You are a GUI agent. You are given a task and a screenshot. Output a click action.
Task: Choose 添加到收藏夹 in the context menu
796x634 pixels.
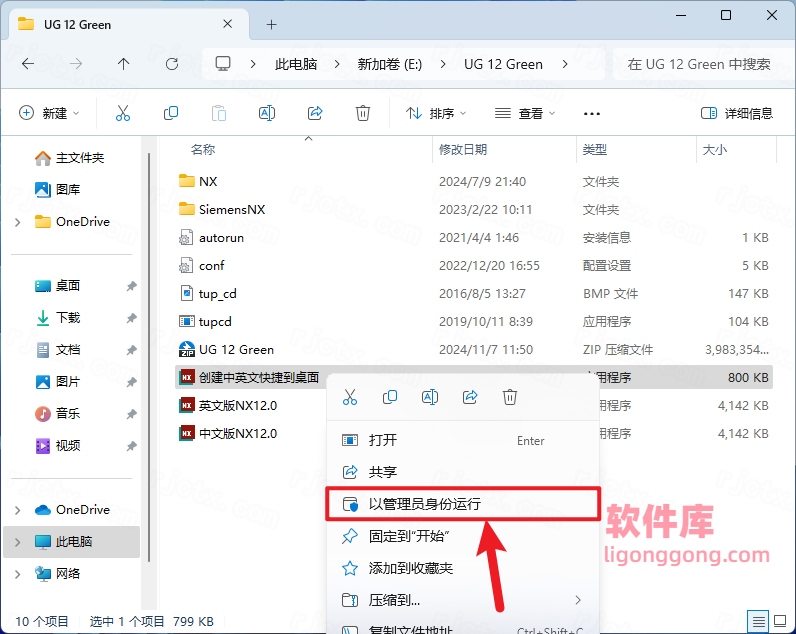click(x=462, y=568)
